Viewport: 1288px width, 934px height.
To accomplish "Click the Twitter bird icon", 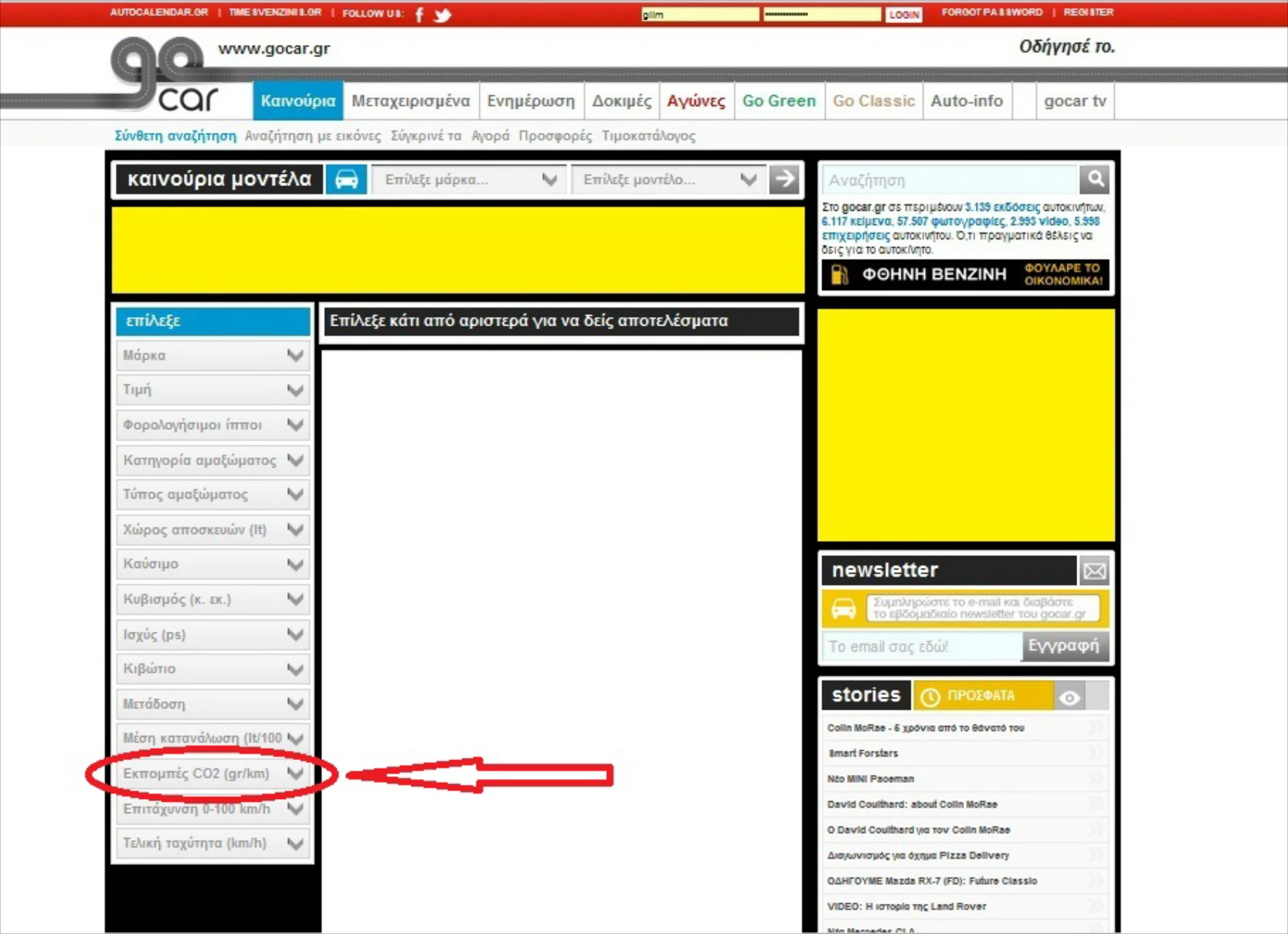I will [442, 14].
